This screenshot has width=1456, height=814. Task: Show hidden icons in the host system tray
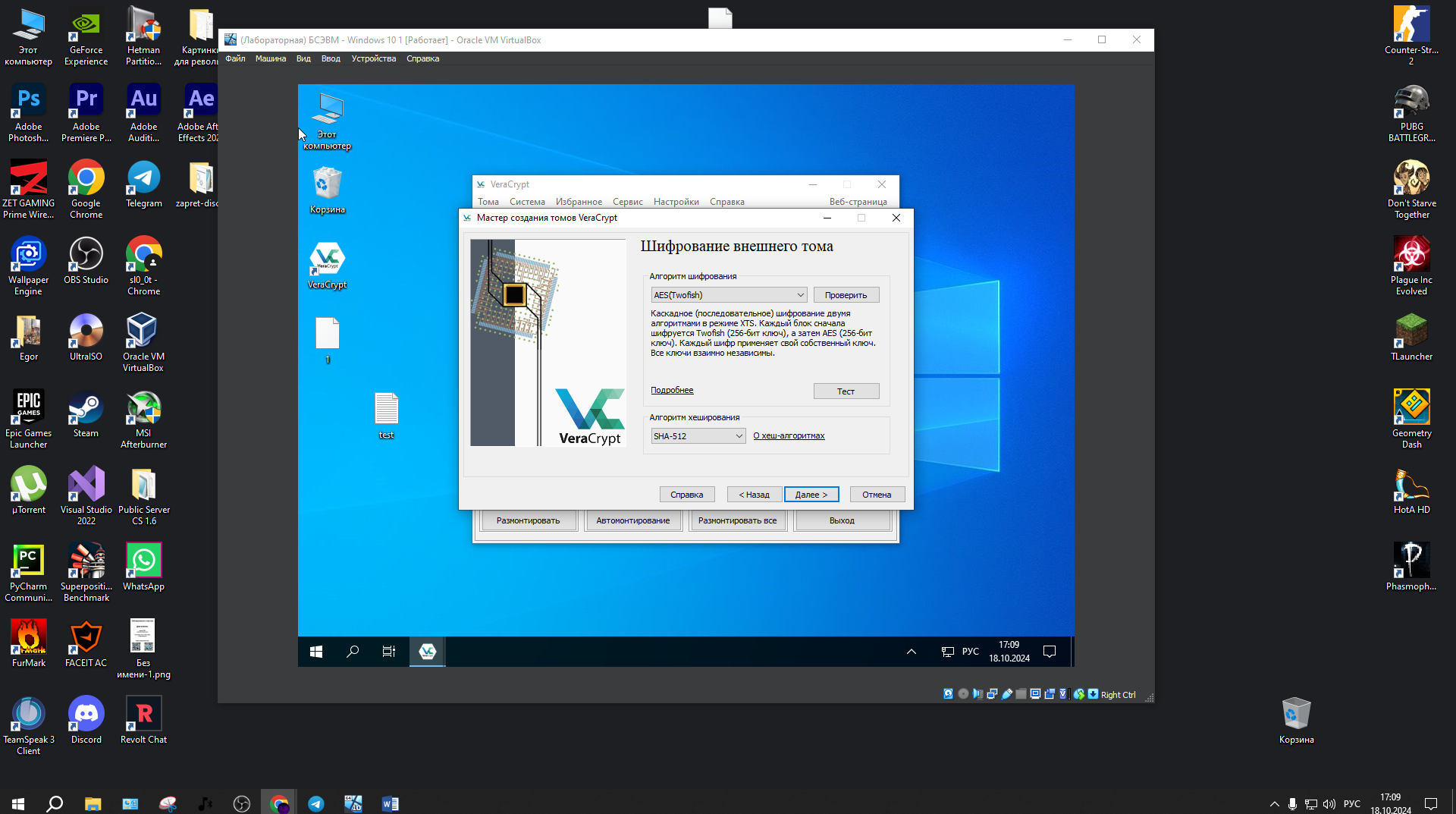[x=1274, y=804]
